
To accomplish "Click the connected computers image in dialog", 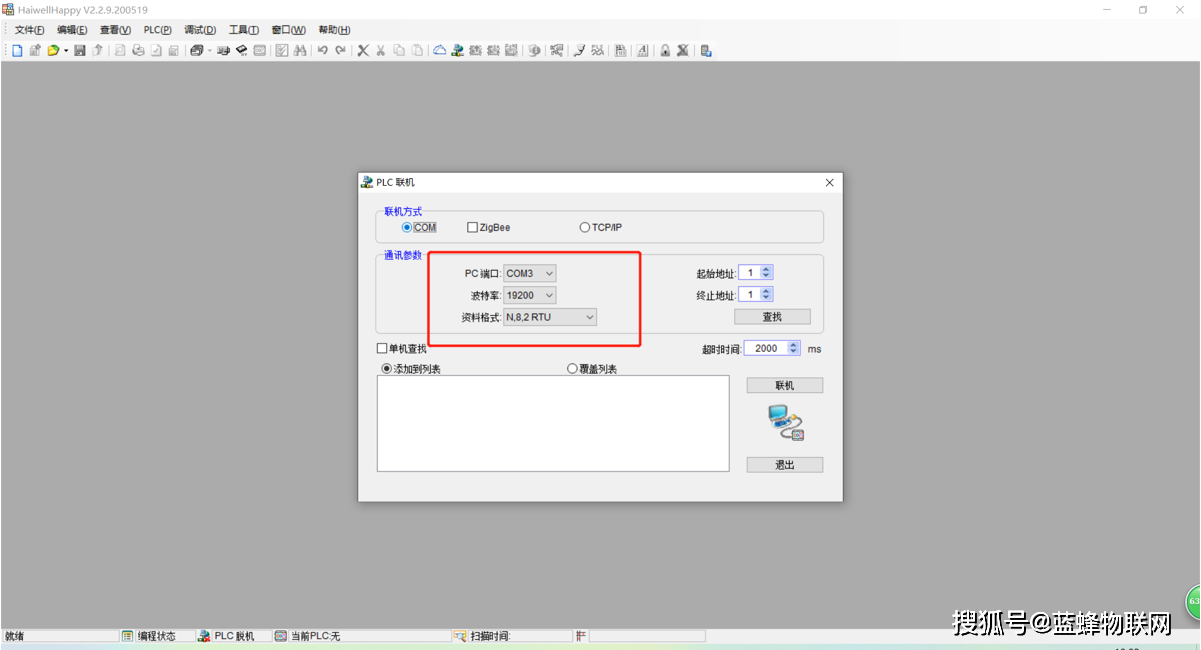I will coord(786,423).
